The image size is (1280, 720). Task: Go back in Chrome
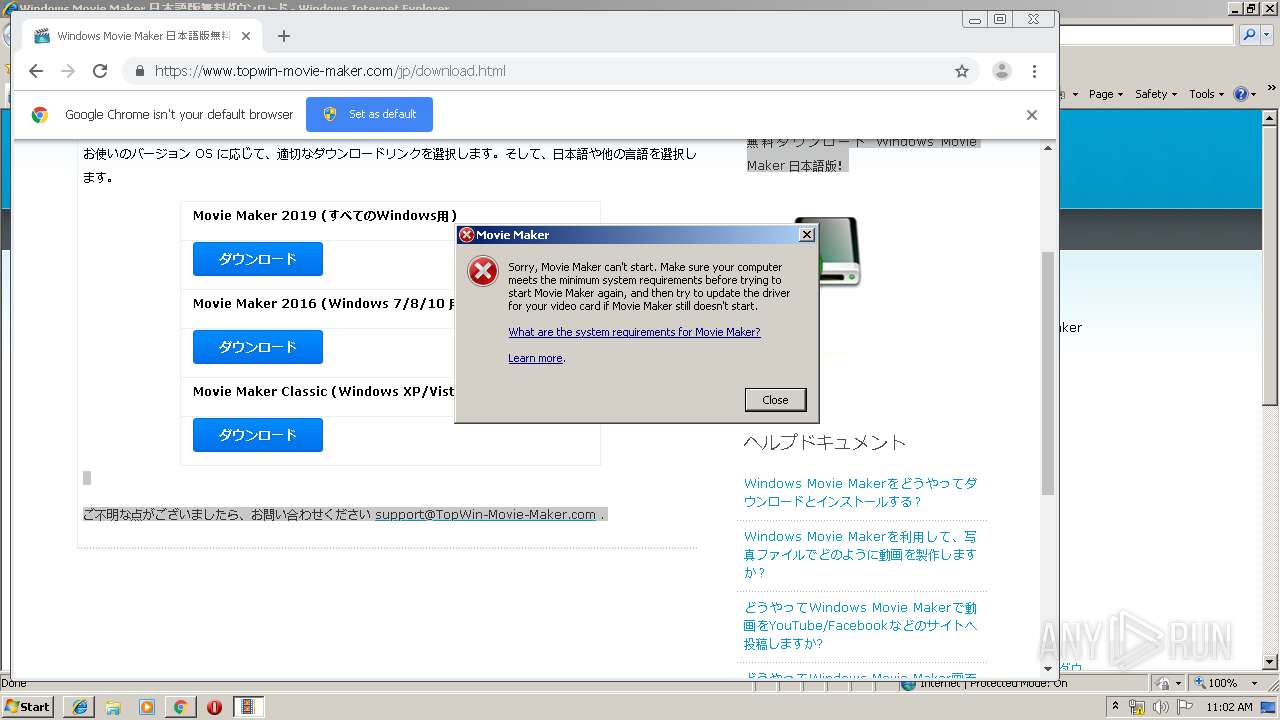click(x=36, y=71)
